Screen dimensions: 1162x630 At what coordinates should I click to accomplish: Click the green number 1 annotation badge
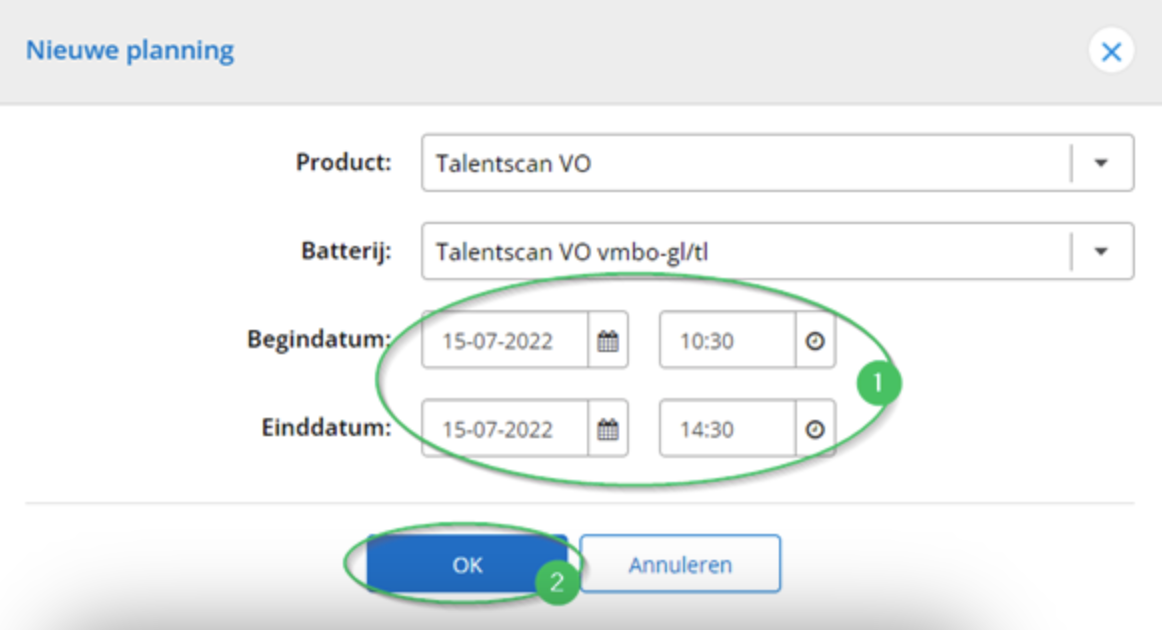pos(877,383)
